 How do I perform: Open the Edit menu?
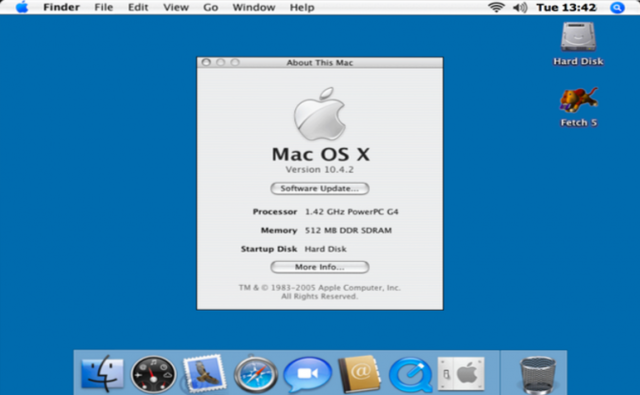[x=138, y=7]
